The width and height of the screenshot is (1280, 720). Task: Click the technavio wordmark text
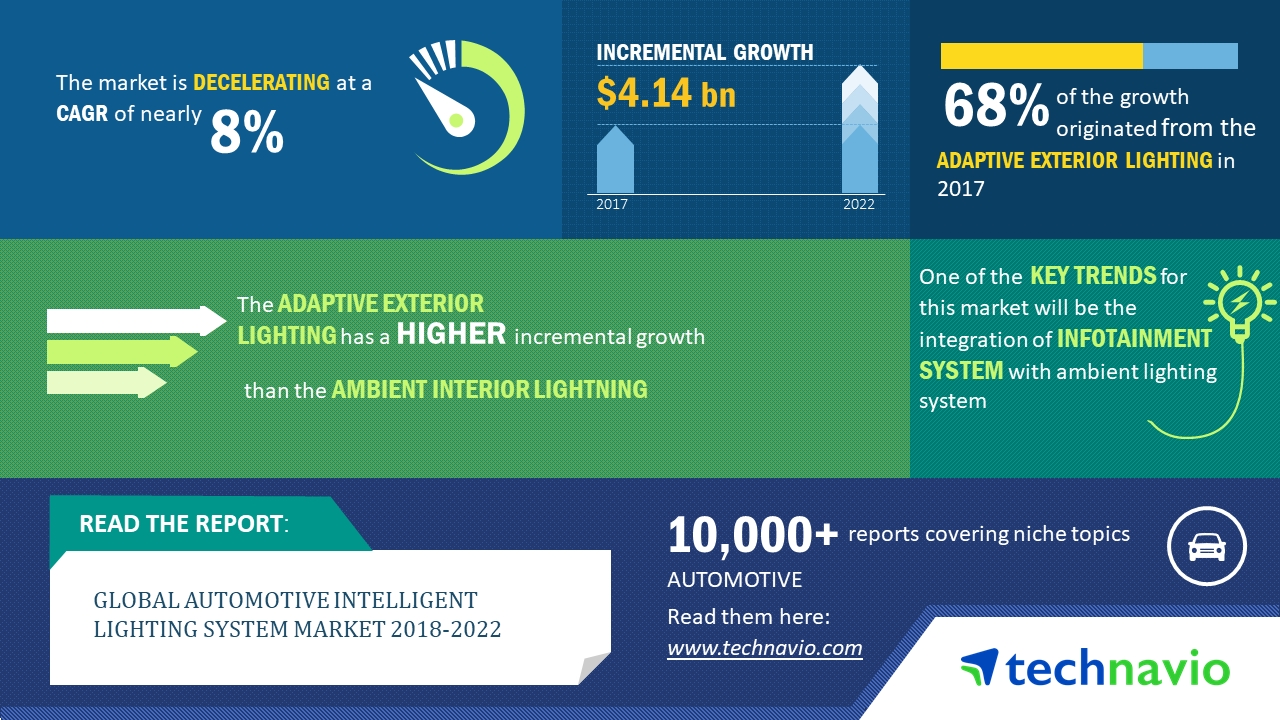pyautogui.click(x=1117, y=668)
